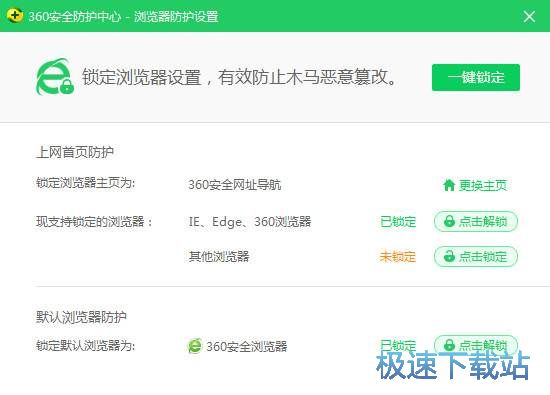Image resolution: width=550 pixels, height=395 pixels.
Task: Click the 锁定默认浏览器为 label
Action: (x=85, y=346)
